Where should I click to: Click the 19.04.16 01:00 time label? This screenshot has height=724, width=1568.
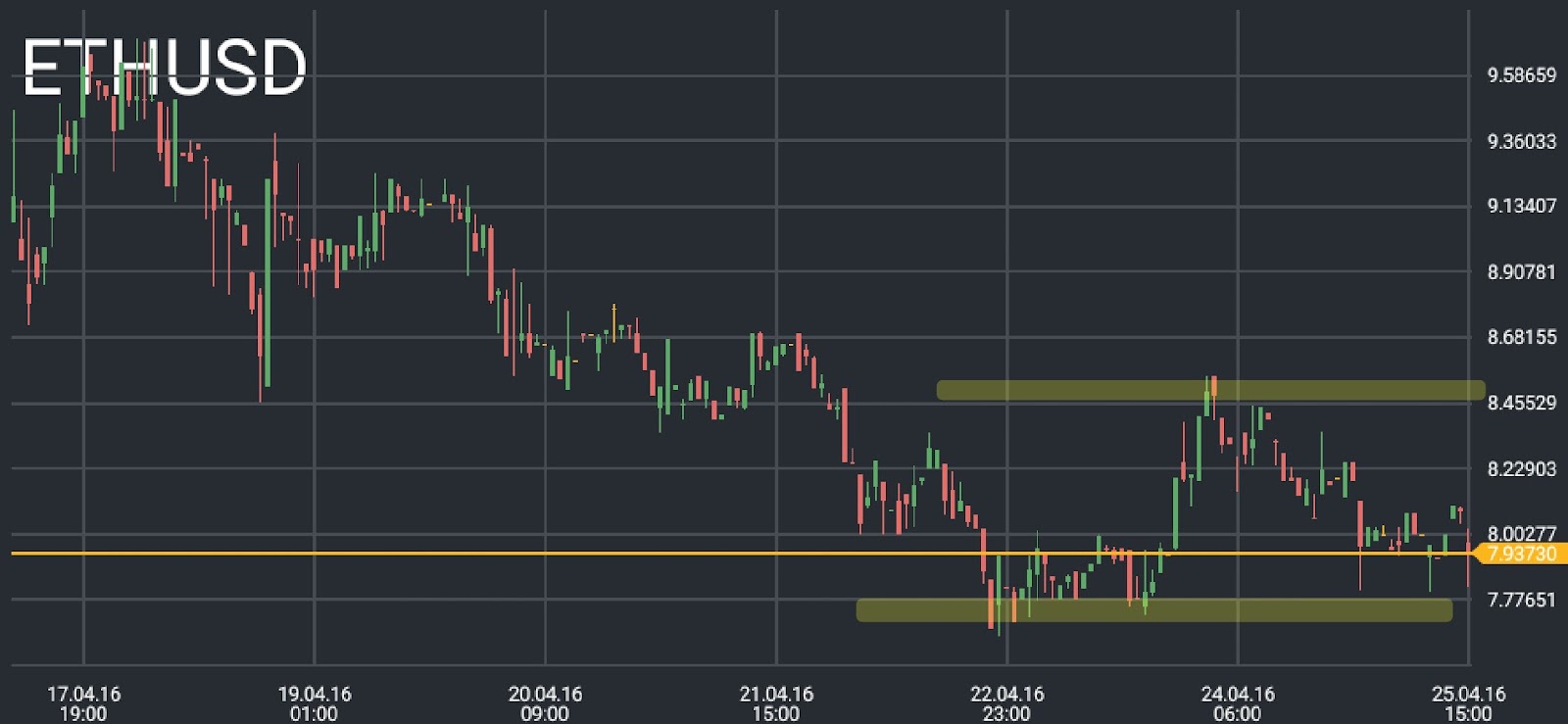coord(315,703)
